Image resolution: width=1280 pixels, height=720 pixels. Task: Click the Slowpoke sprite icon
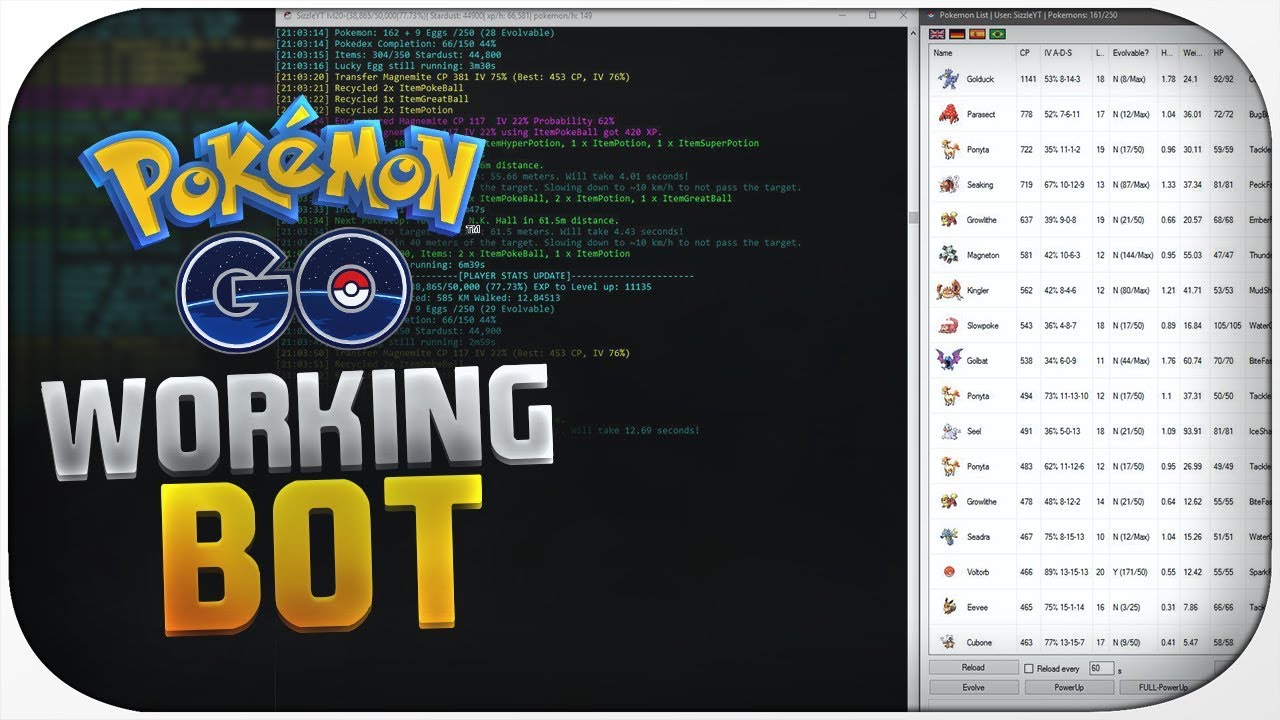[x=948, y=325]
